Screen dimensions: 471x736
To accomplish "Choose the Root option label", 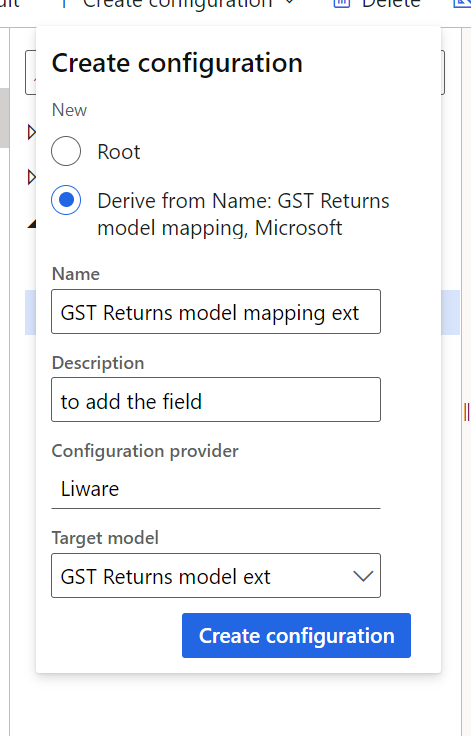I will point(119,152).
